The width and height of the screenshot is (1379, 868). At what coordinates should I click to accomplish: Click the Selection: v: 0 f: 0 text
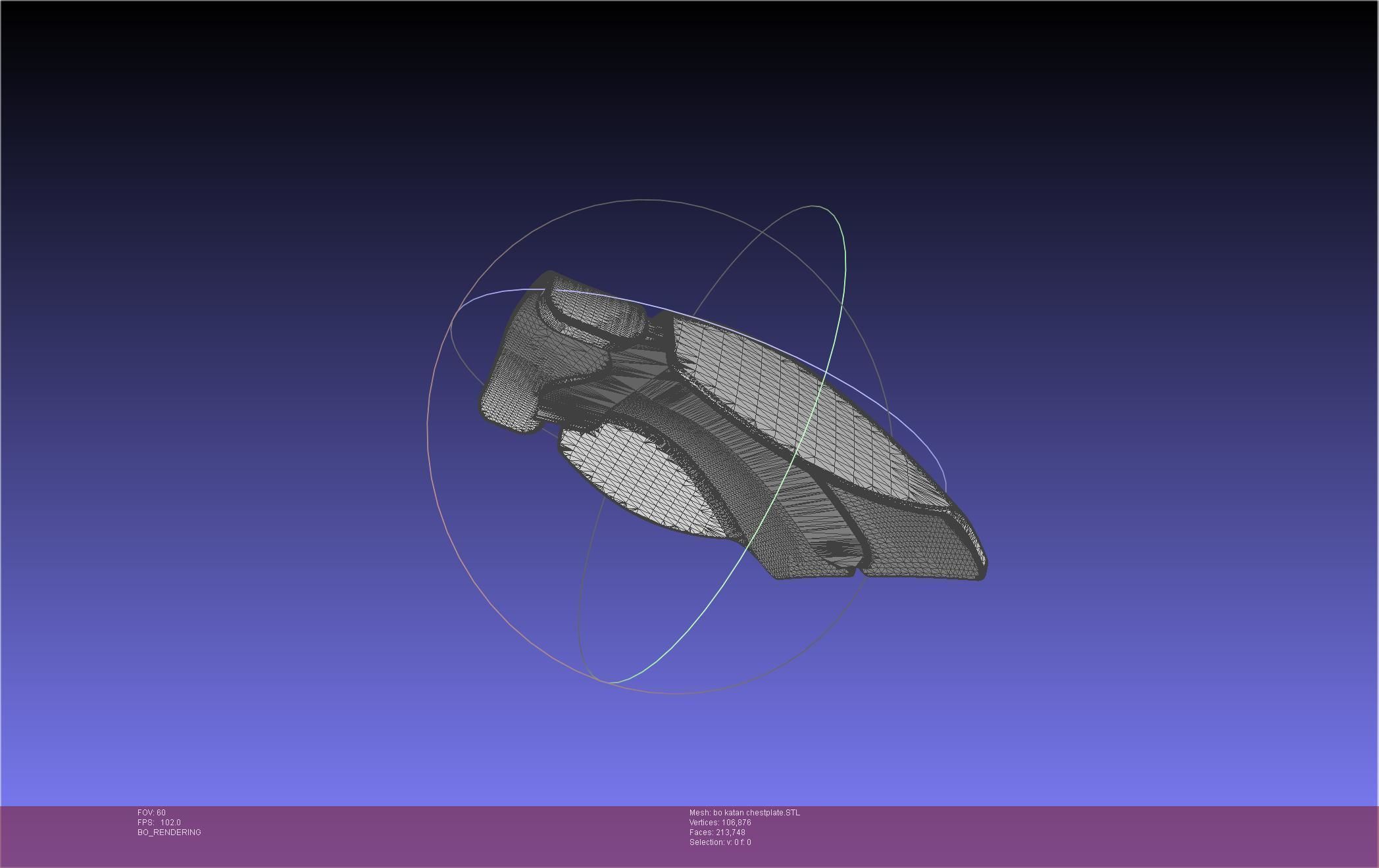[720, 842]
